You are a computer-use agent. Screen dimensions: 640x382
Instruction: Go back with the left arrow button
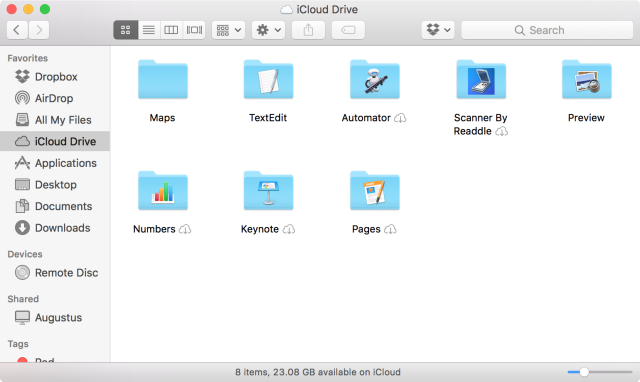[17, 30]
